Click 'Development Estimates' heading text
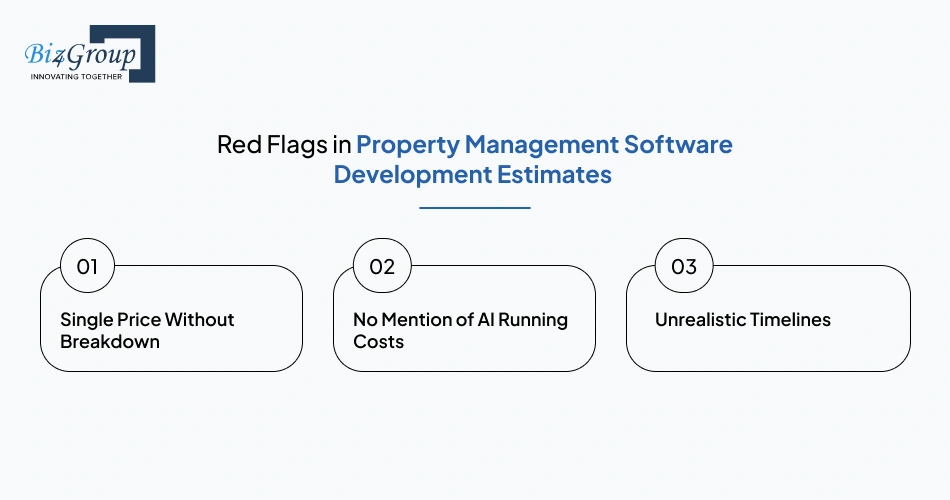The image size is (950, 500). 473,175
